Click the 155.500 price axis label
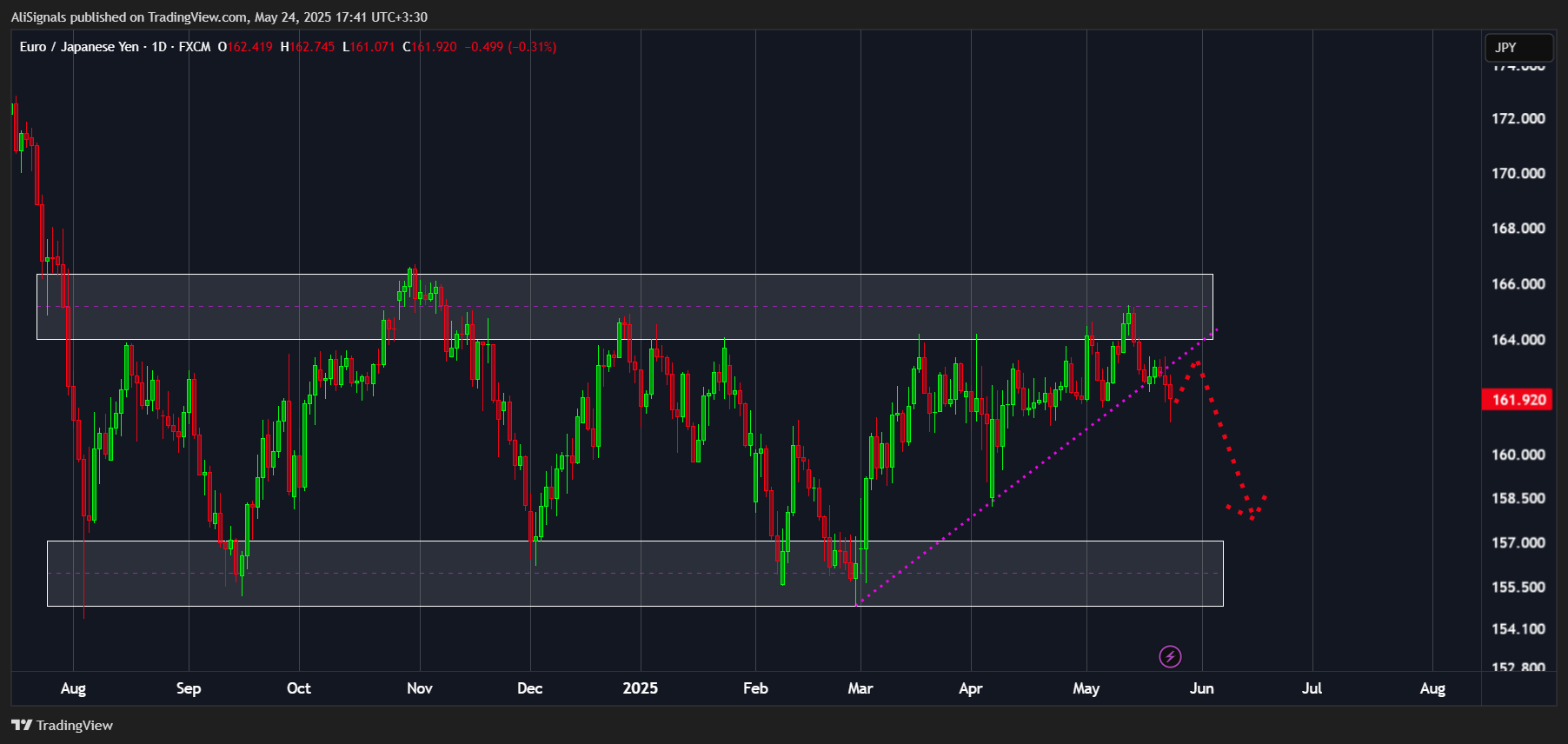The height and width of the screenshot is (744, 1568). click(x=1518, y=587)
